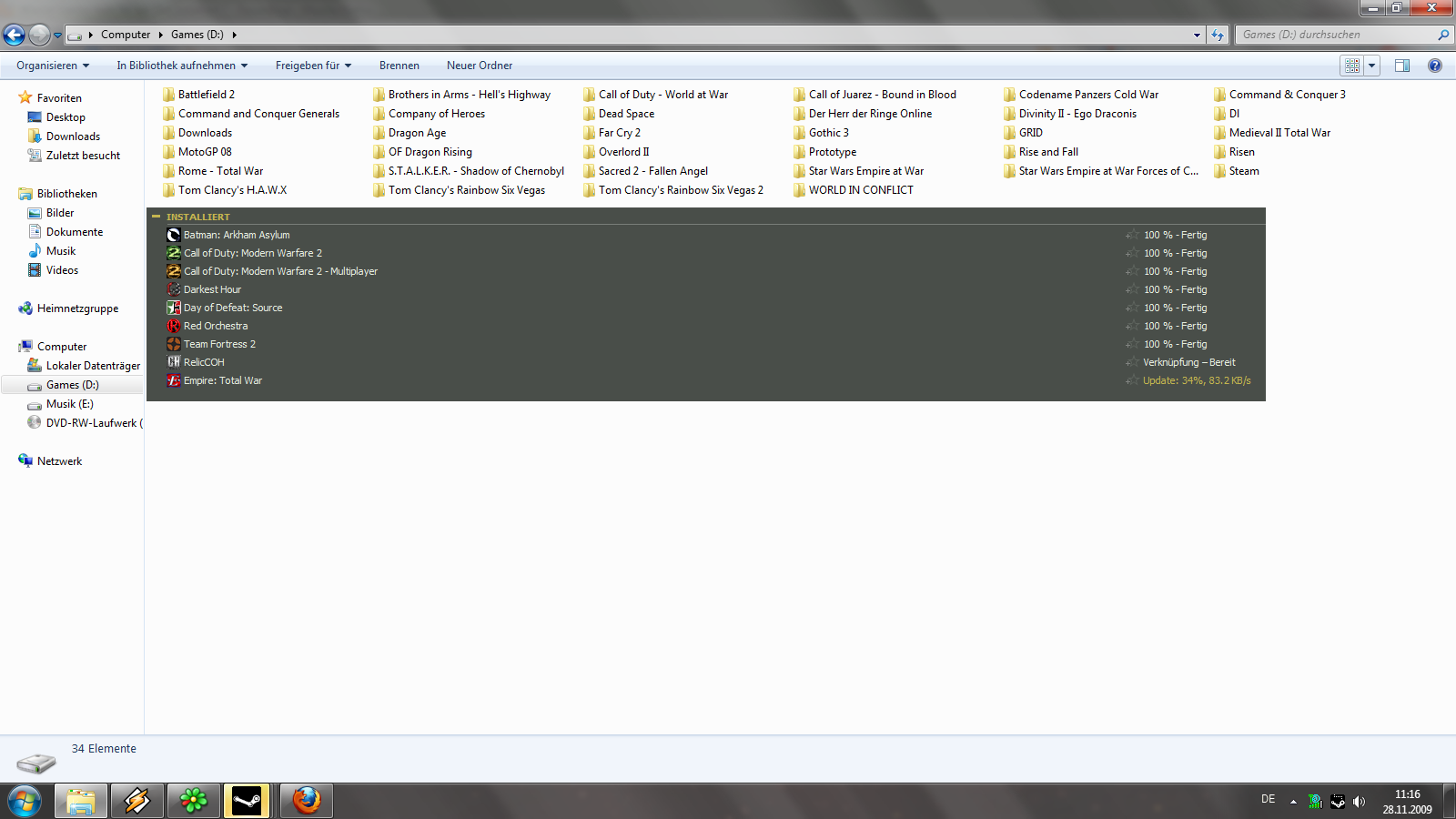The width and height of the screenshot is (1456, 819).
Task: Select Musik (E:) drive in the sidebar
Action: (x=69, y=404)
